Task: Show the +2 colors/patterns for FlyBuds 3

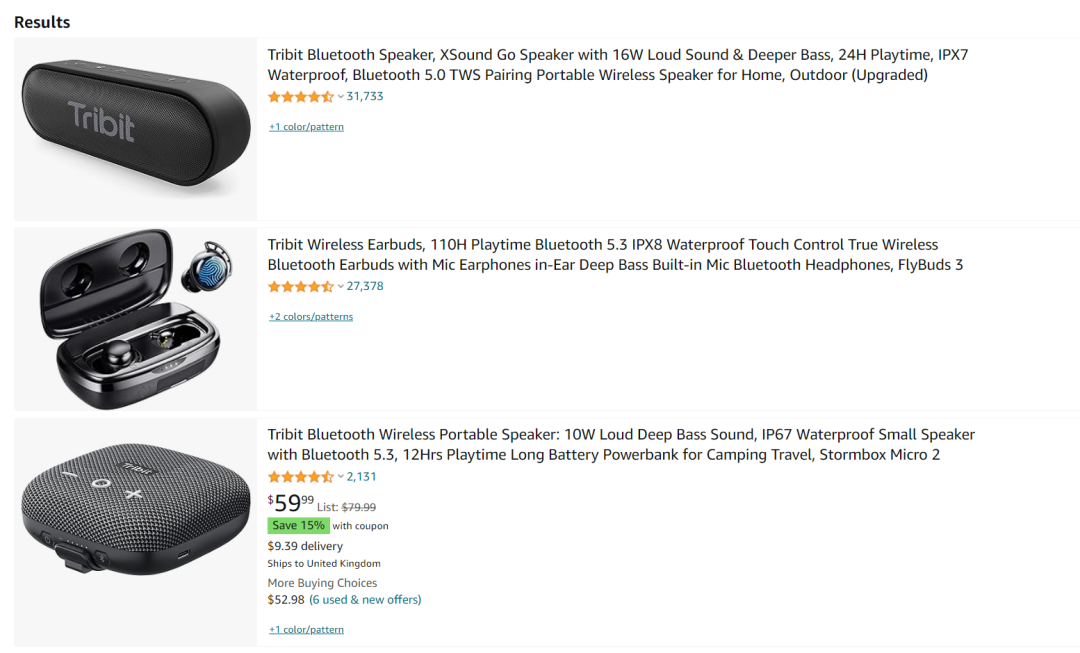Action: click(x=311, y=317)
